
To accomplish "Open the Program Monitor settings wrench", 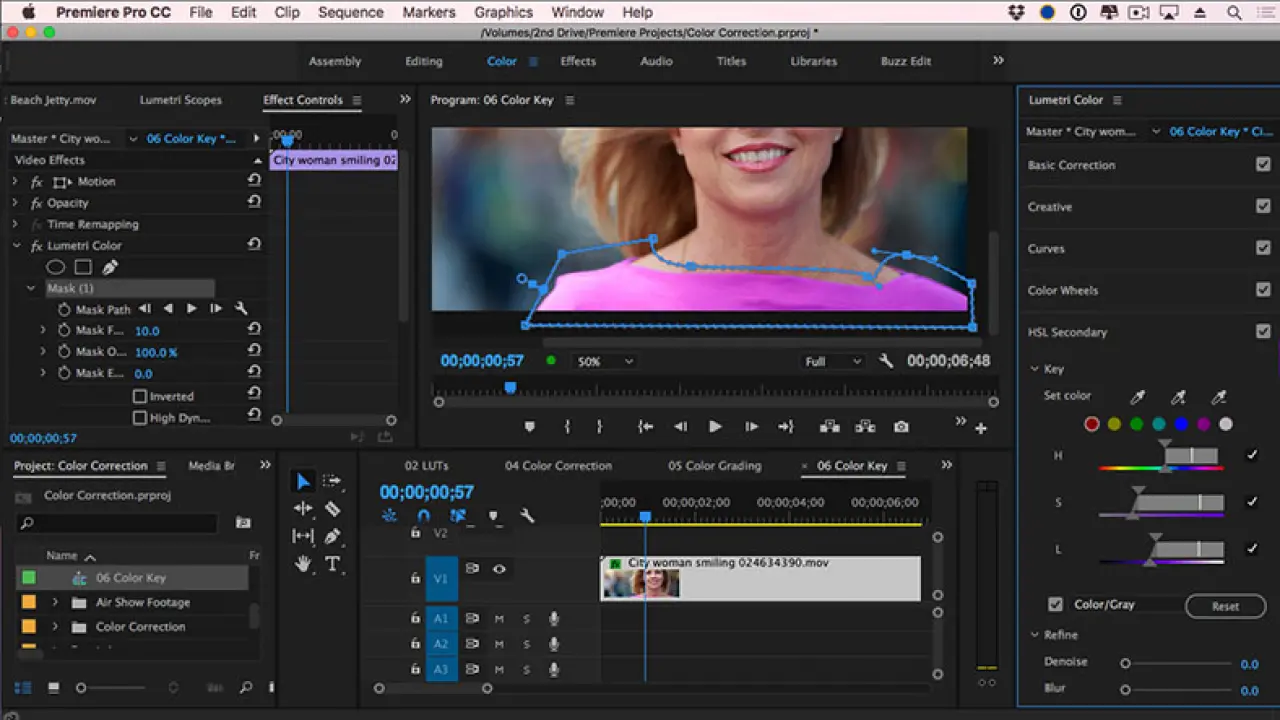I will pos(885,361).
